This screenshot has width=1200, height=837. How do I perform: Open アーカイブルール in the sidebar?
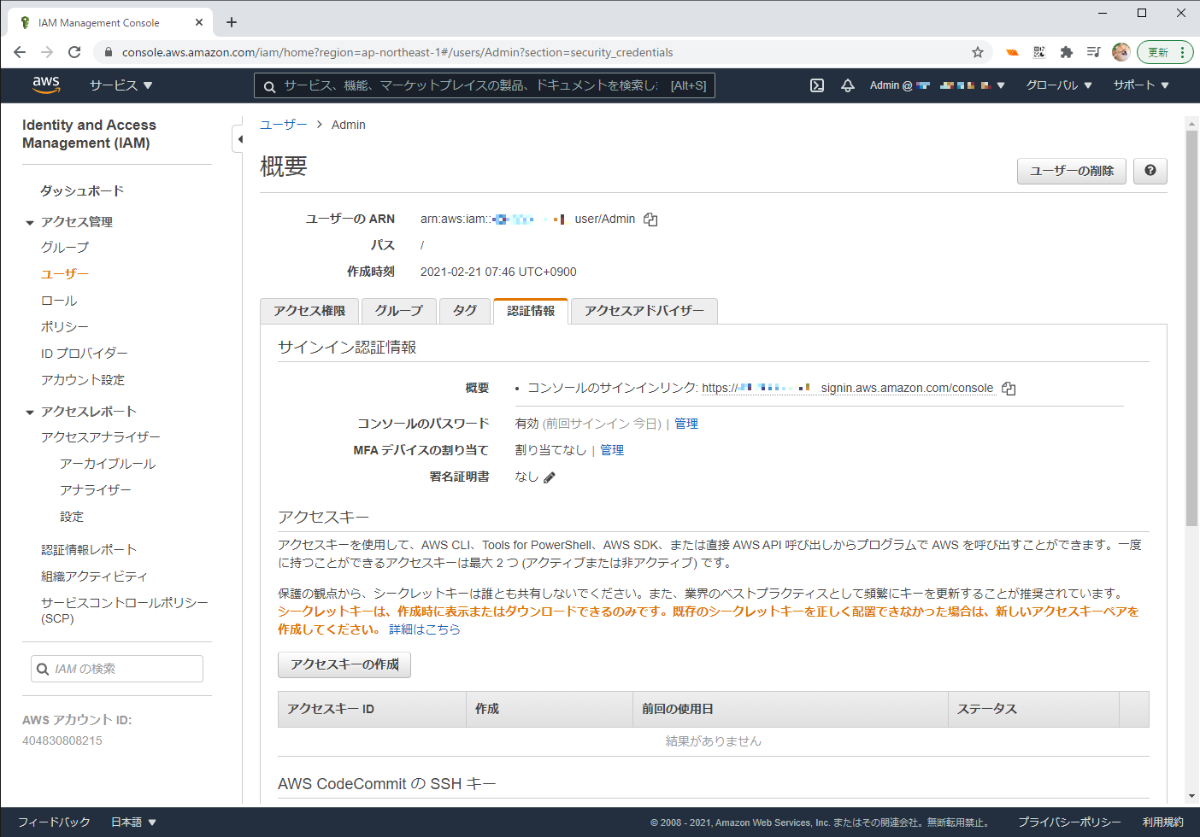[x=108, y=464]
